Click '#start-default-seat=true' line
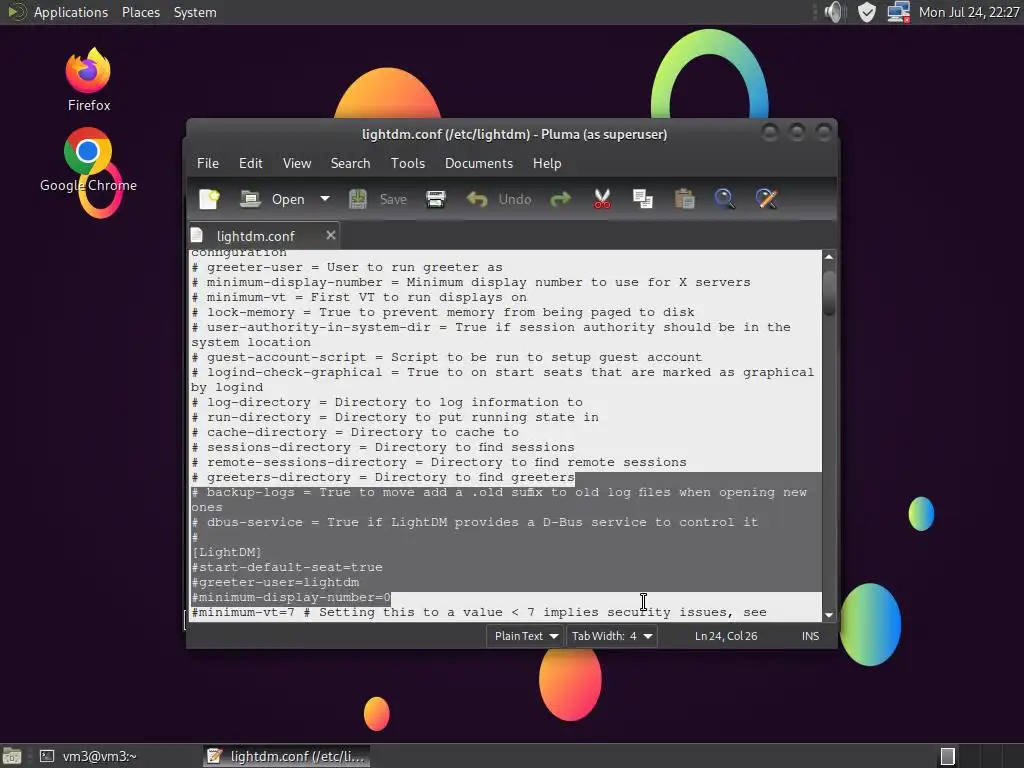This screenshot has width=1024, height=768. coord(287,568)
